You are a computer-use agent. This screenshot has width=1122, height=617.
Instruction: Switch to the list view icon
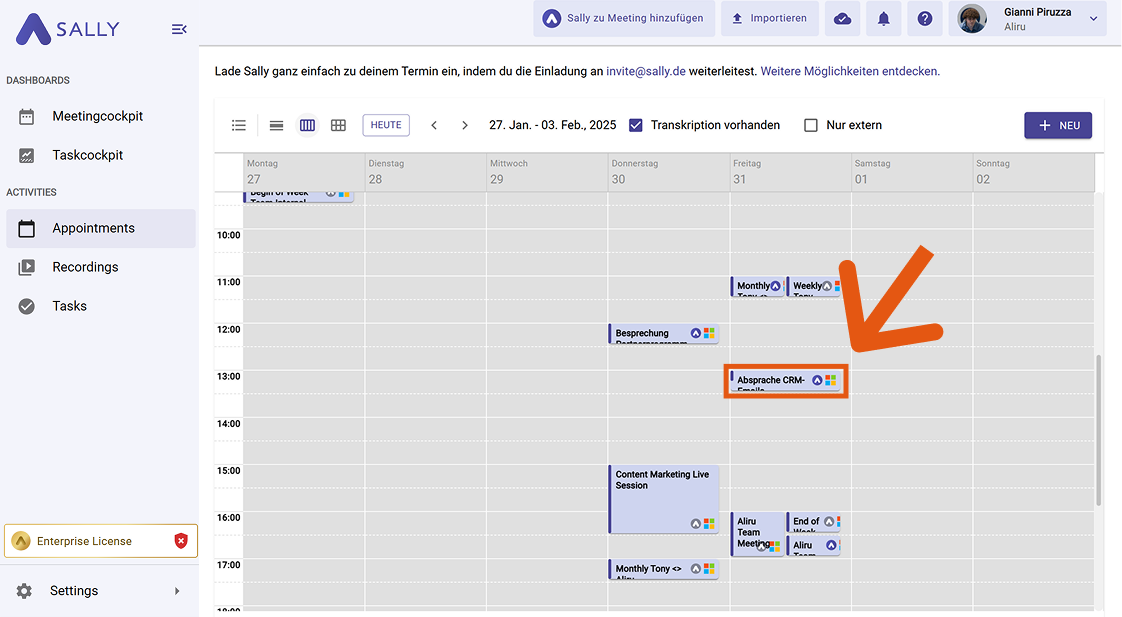coord(239,125)
